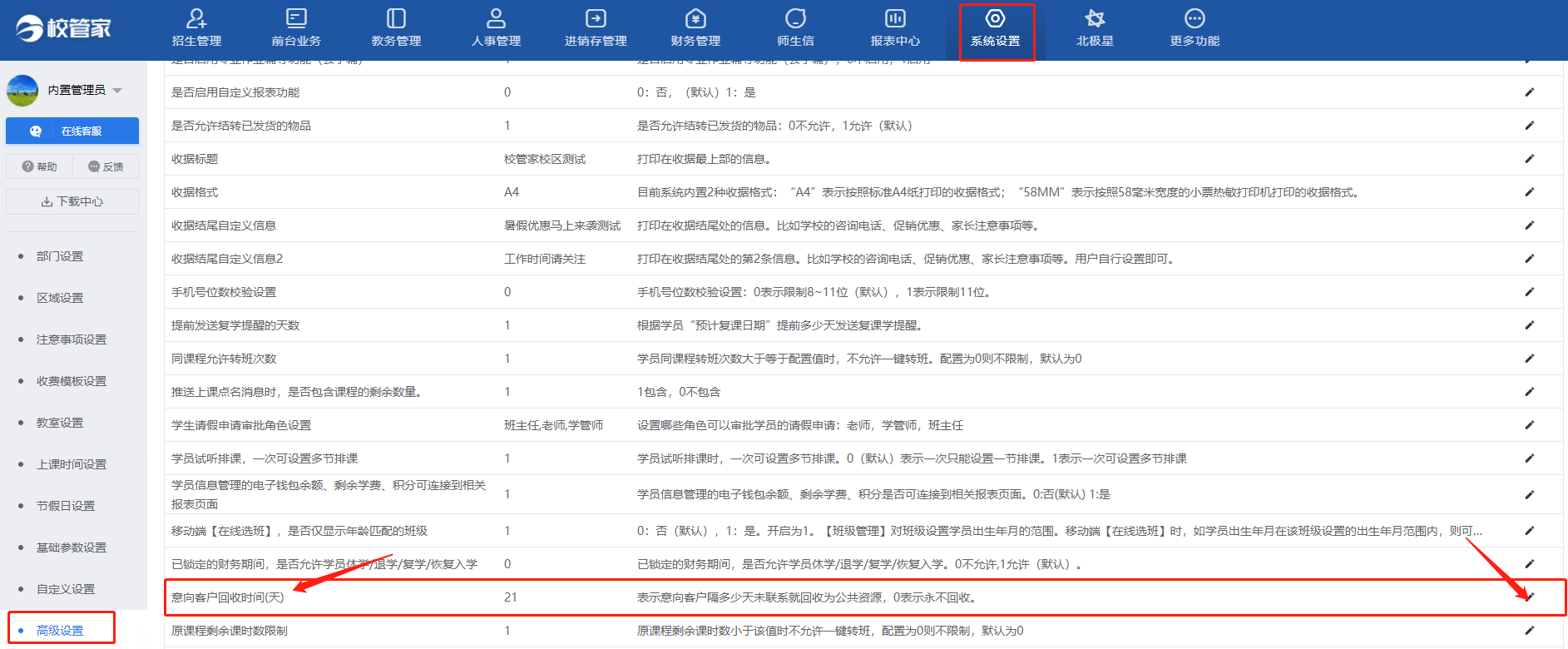Edit 推送上课点名消息 row pencil icon
Image resolution: width=1568 pixels, height=649 pixels.
[1529, 392]
